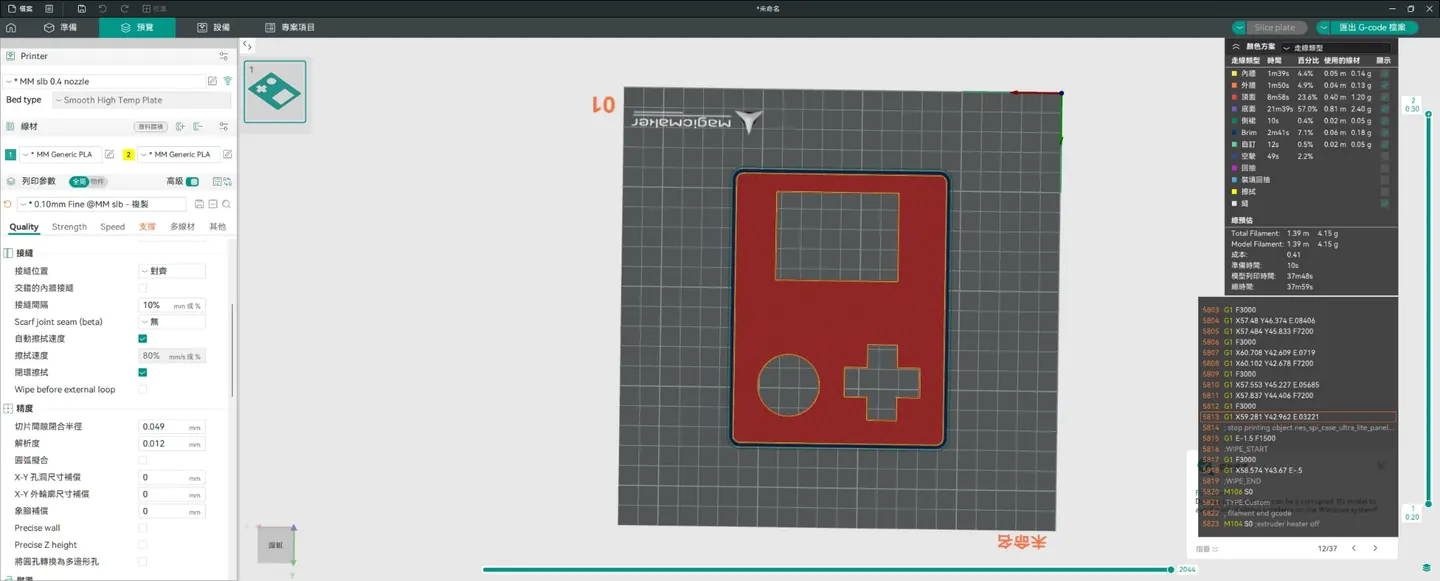Open filament 2 MM Generic PLA dropdown

pyautogui.click(x=178, y=154)
